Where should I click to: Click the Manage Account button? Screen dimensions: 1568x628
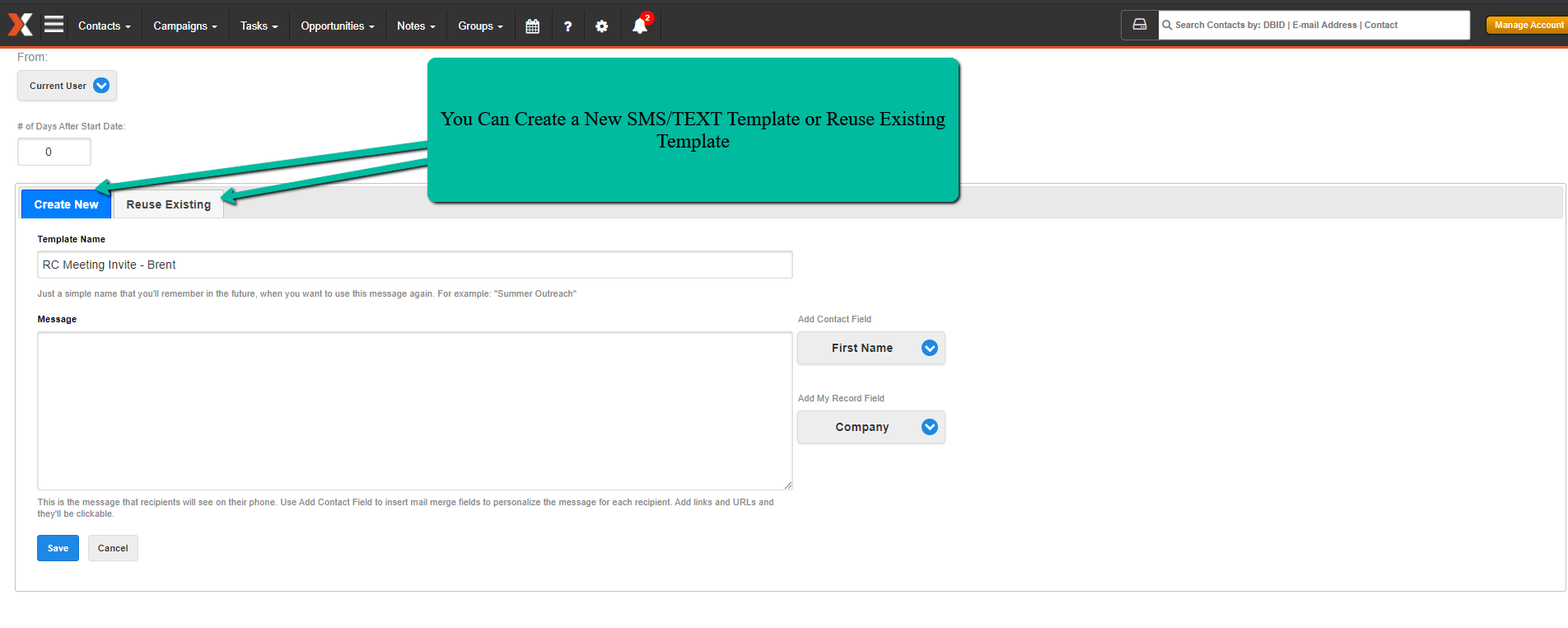click(1528, 25)
